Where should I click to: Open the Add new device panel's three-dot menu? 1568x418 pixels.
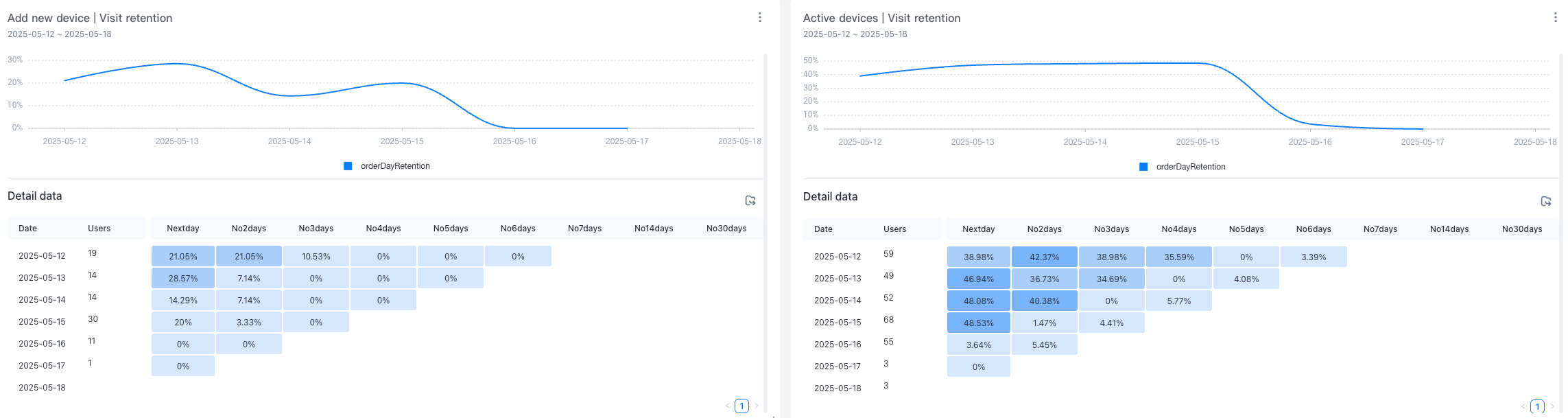[x=759, y=17]
